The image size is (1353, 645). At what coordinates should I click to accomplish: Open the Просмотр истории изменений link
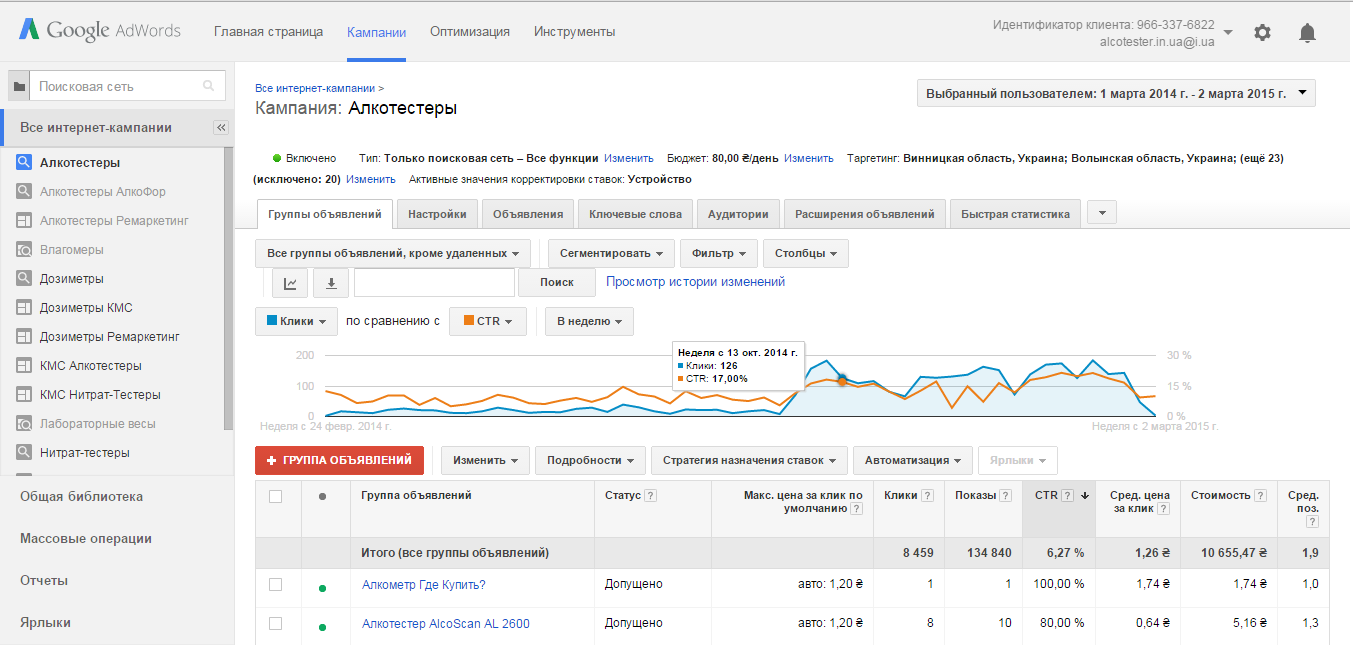pos(696,282)
